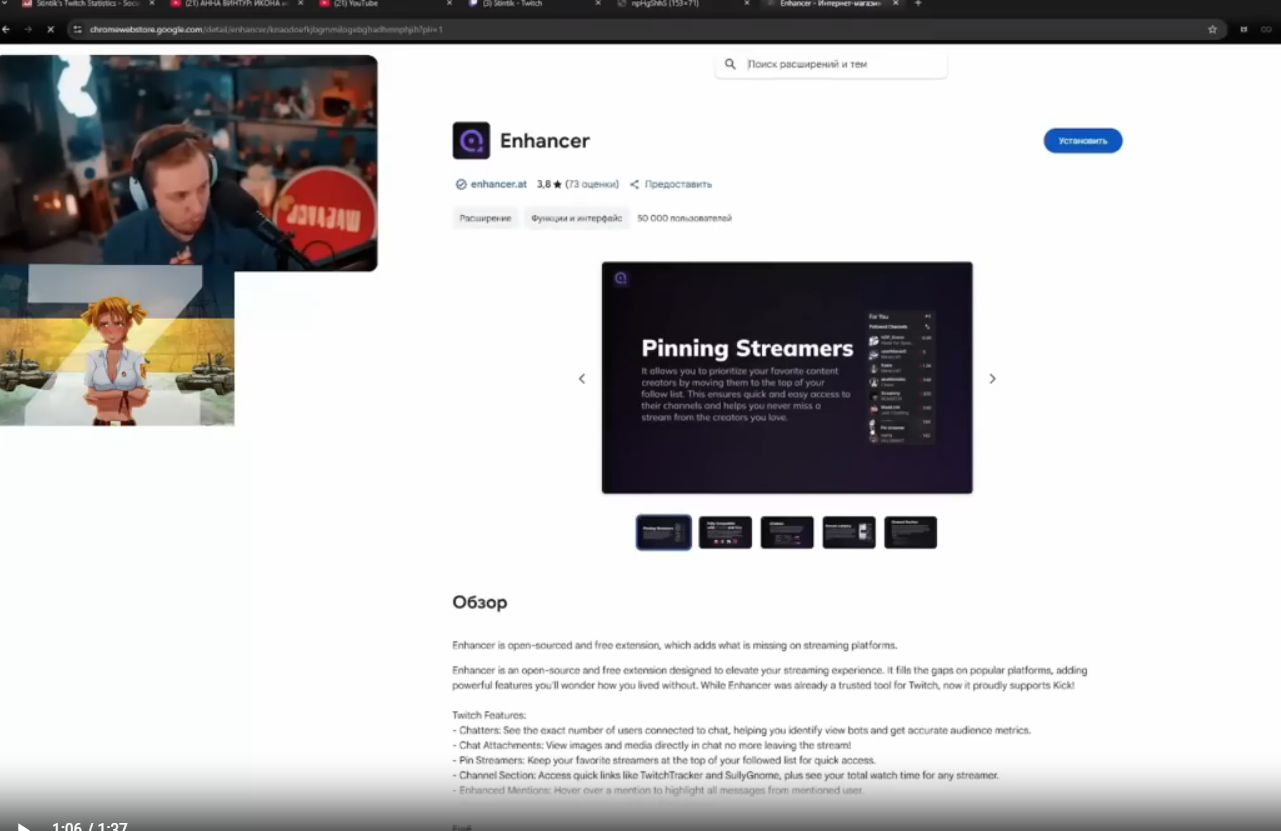Click the anime character image overlay
This screenshot has height=831, width=1281.
[117, 346]
